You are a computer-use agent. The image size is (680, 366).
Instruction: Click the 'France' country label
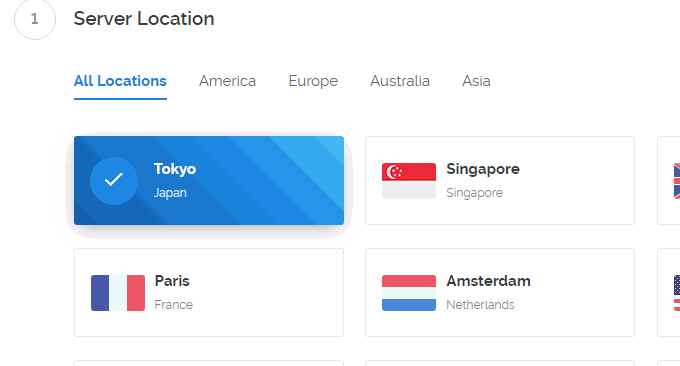coord(173,304)
